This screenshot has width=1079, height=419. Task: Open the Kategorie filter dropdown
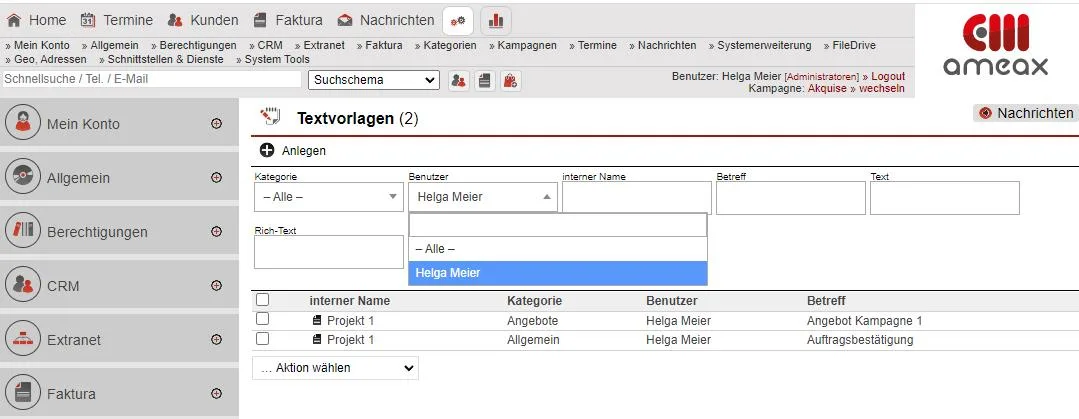(x=328, y=197)
